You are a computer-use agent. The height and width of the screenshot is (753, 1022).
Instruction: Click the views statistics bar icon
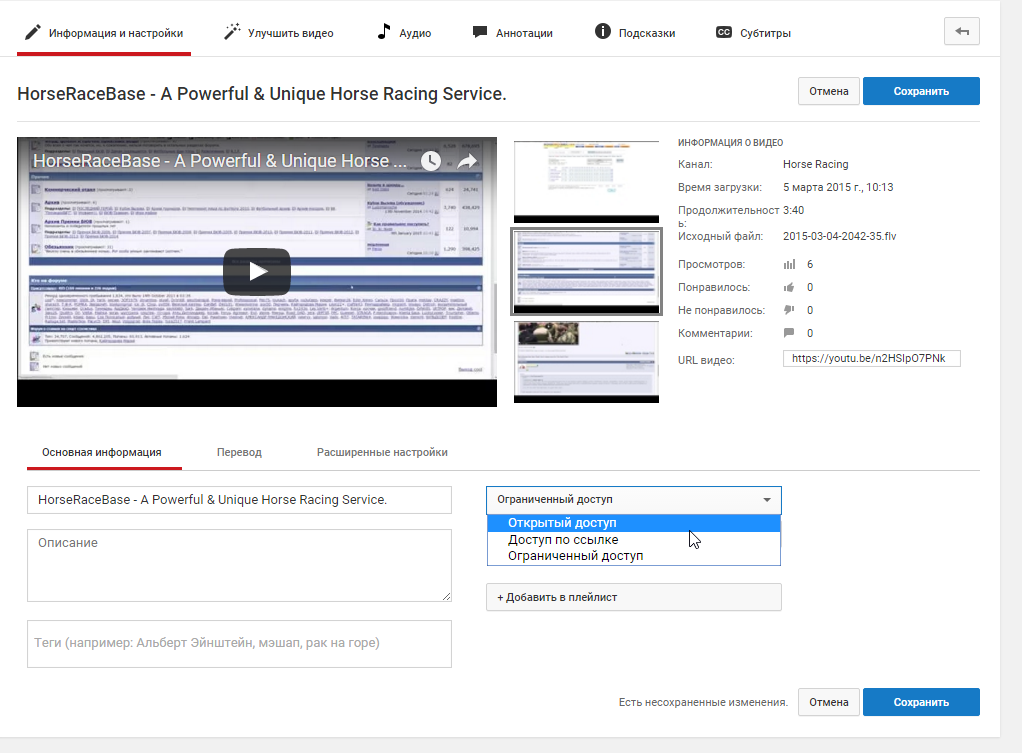[789, 264]
